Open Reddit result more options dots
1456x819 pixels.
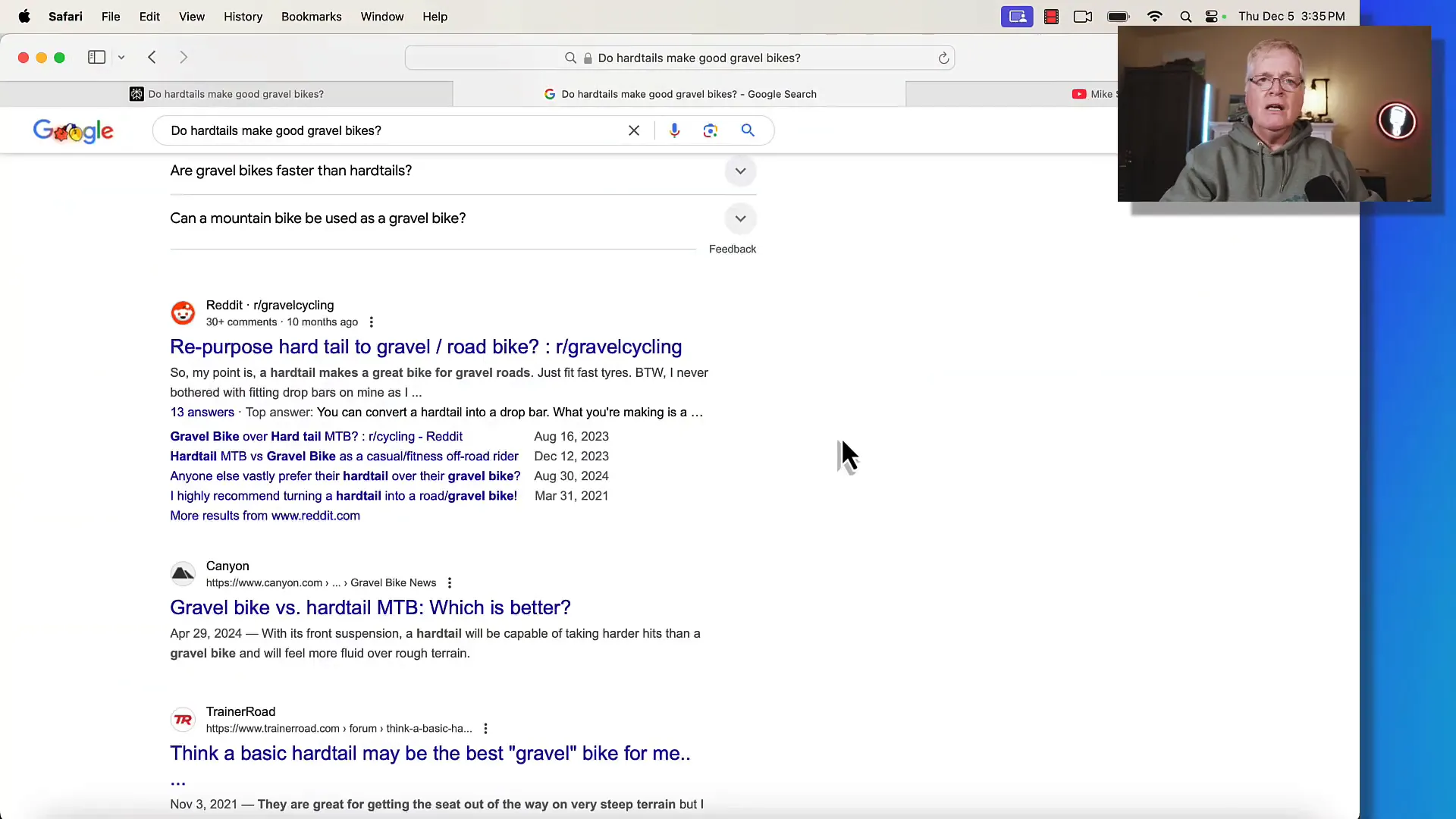372,322
